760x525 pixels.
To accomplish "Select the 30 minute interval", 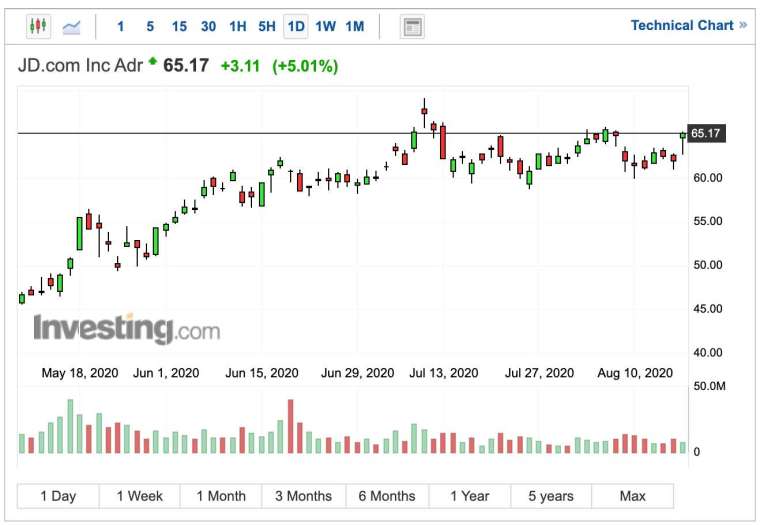I will click(x=208, y=26).
